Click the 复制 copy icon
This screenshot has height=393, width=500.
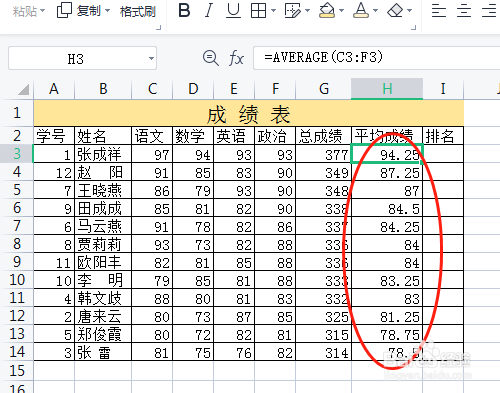pos(64,10)
